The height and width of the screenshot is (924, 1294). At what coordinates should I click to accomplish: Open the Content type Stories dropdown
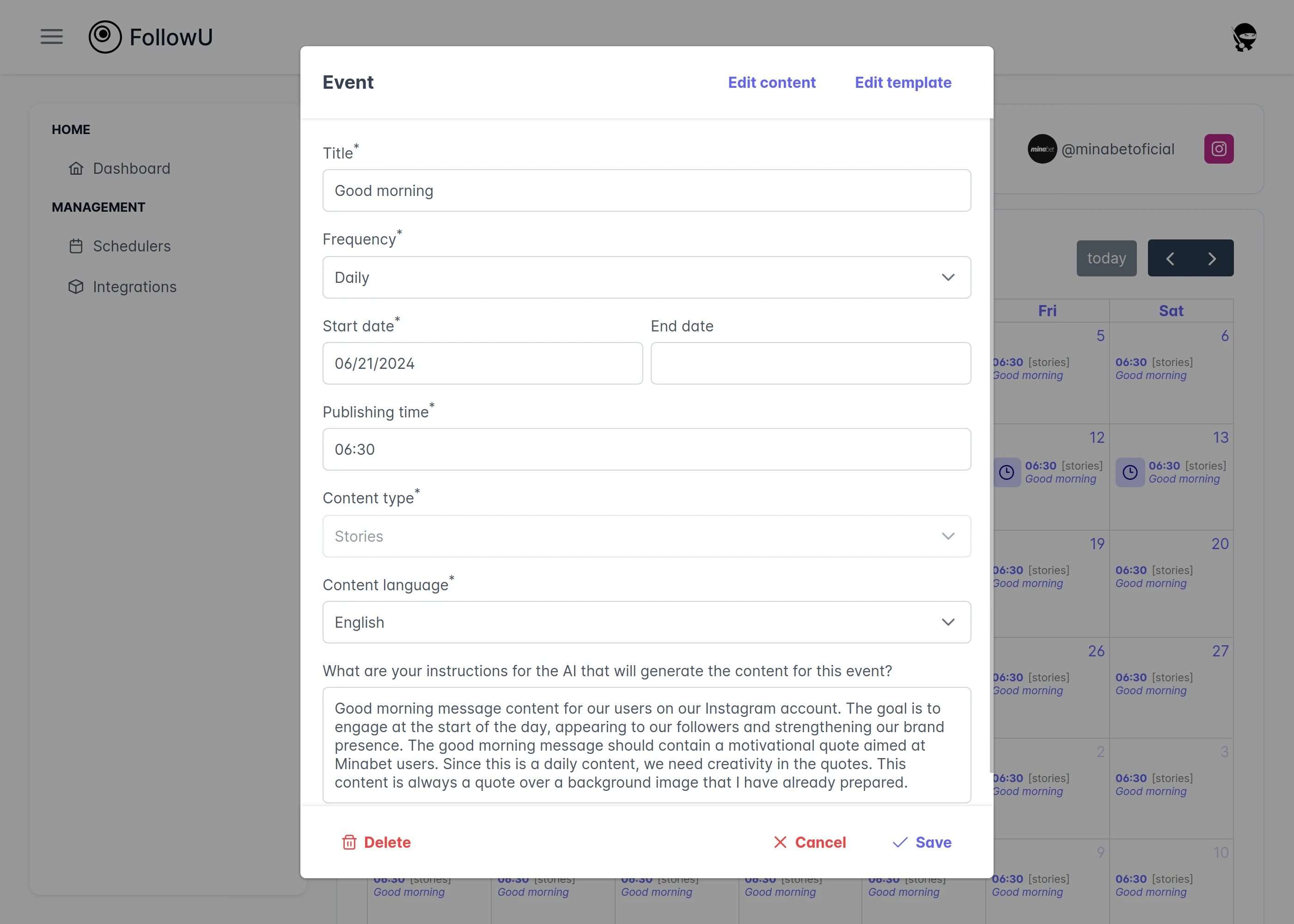point(646,536)
